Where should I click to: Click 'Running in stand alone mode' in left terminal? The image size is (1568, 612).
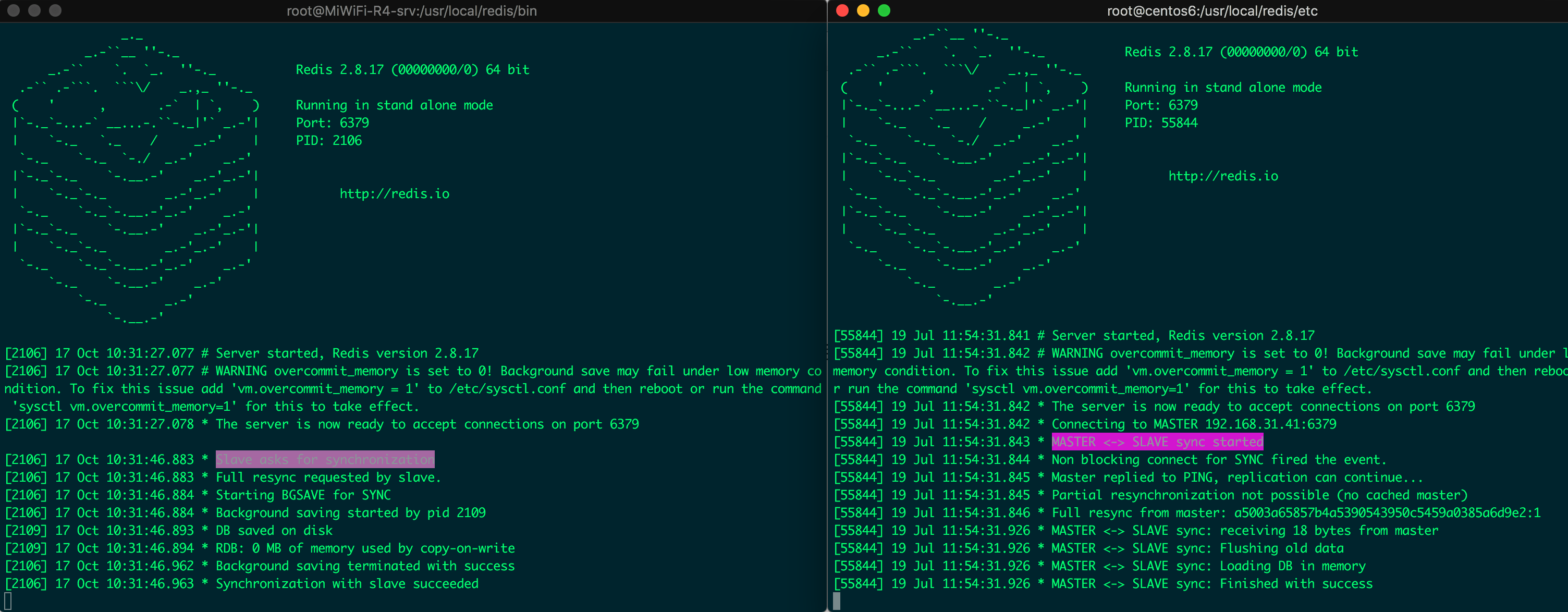pyautogui.click(x=395, y=105)
